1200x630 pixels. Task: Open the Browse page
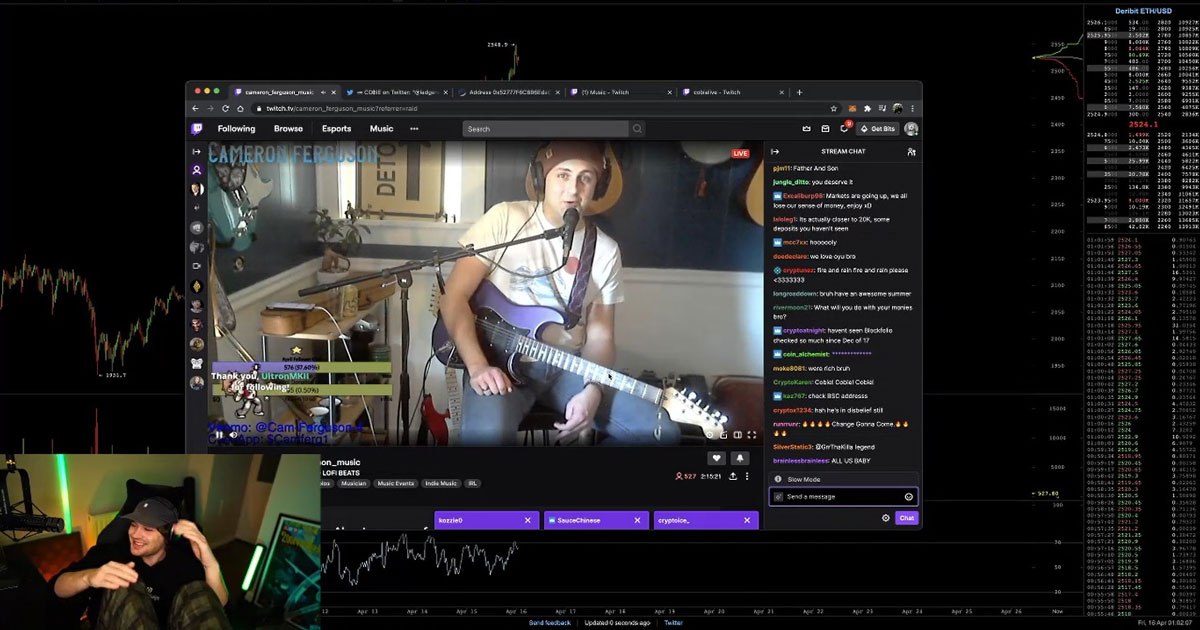click(288, 129)
